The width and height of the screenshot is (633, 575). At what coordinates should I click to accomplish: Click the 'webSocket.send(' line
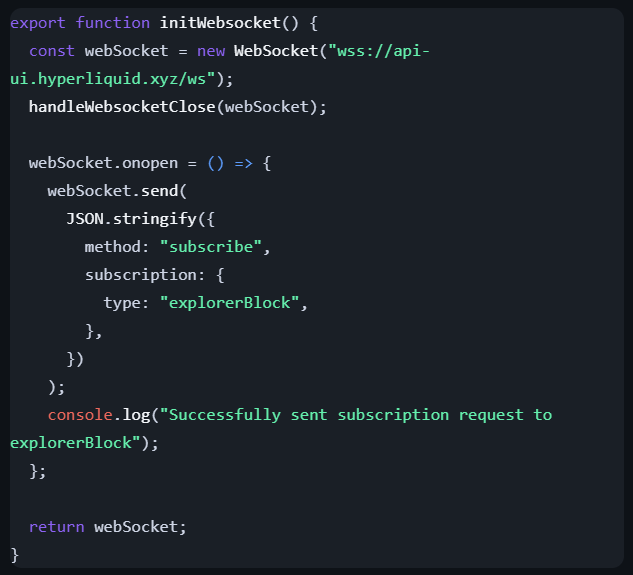tap(117, 191)
